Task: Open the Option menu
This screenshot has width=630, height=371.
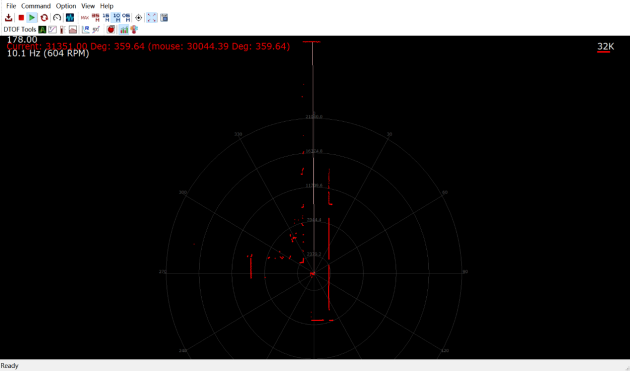Action: (66, 6)
